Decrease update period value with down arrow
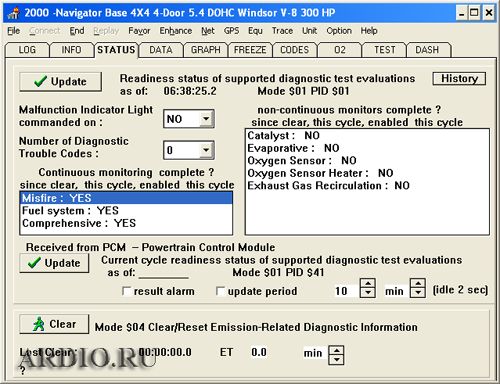Screen dimensions: 500x384 click(368, 293)
